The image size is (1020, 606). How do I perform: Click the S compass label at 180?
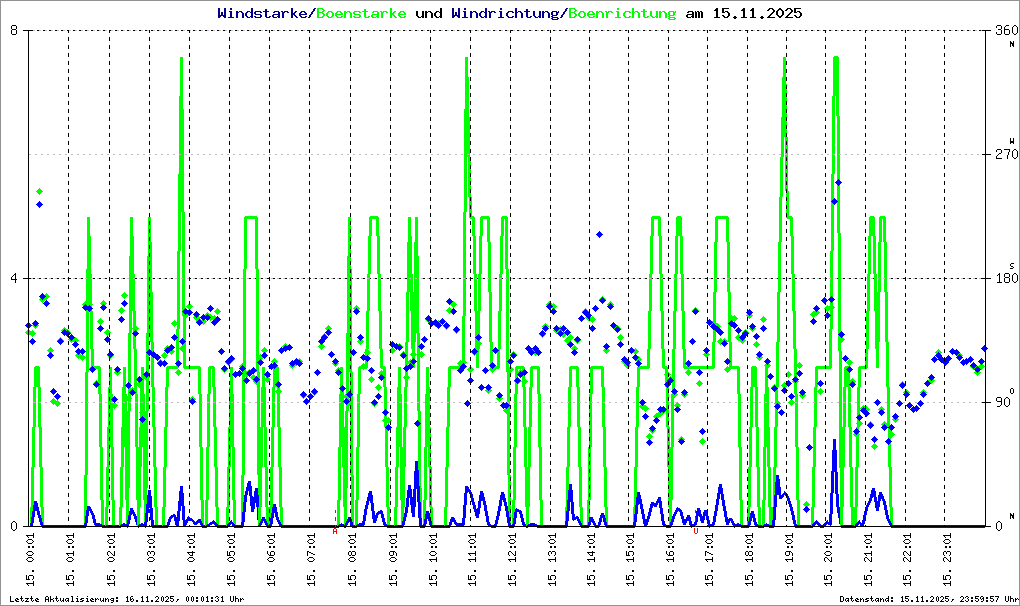point(1012,265)
